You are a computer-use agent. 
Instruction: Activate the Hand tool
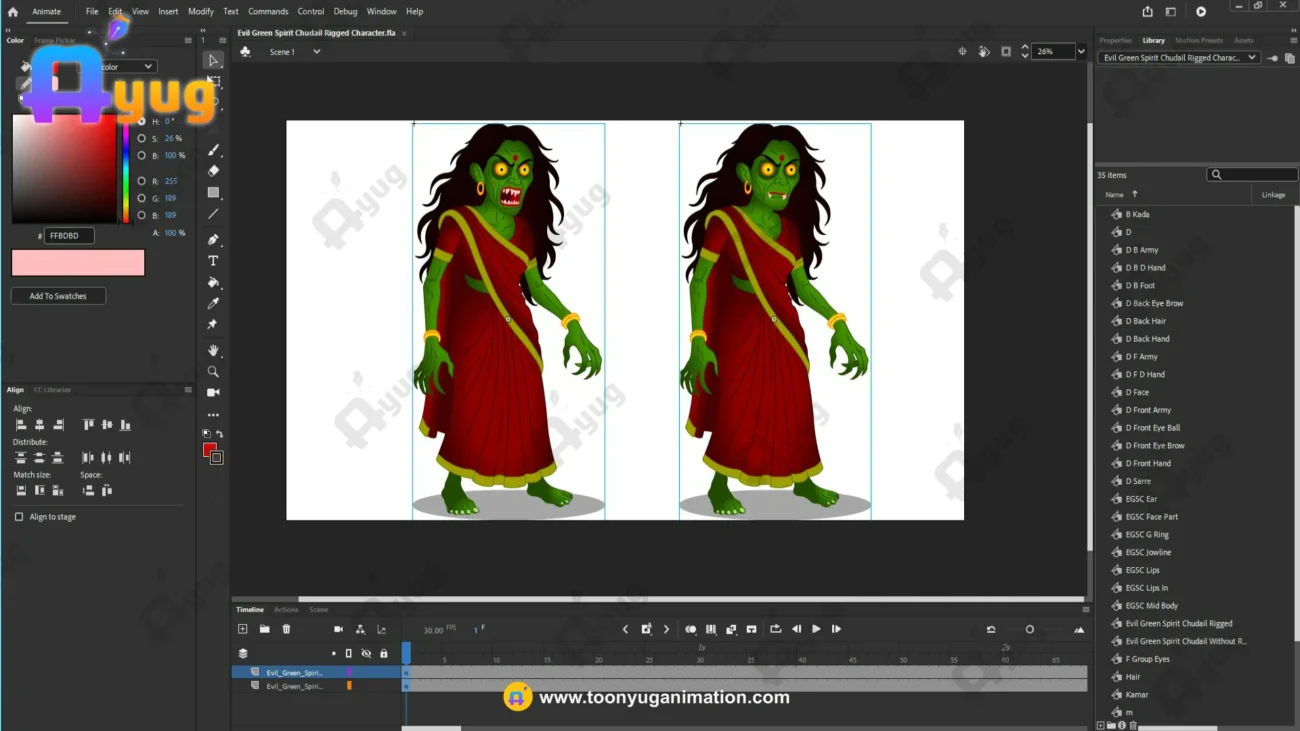tap(213, 351)
